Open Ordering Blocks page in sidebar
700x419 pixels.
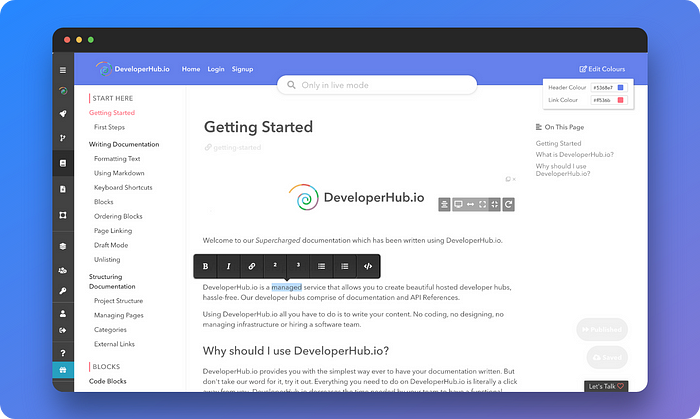coord(118,216)
